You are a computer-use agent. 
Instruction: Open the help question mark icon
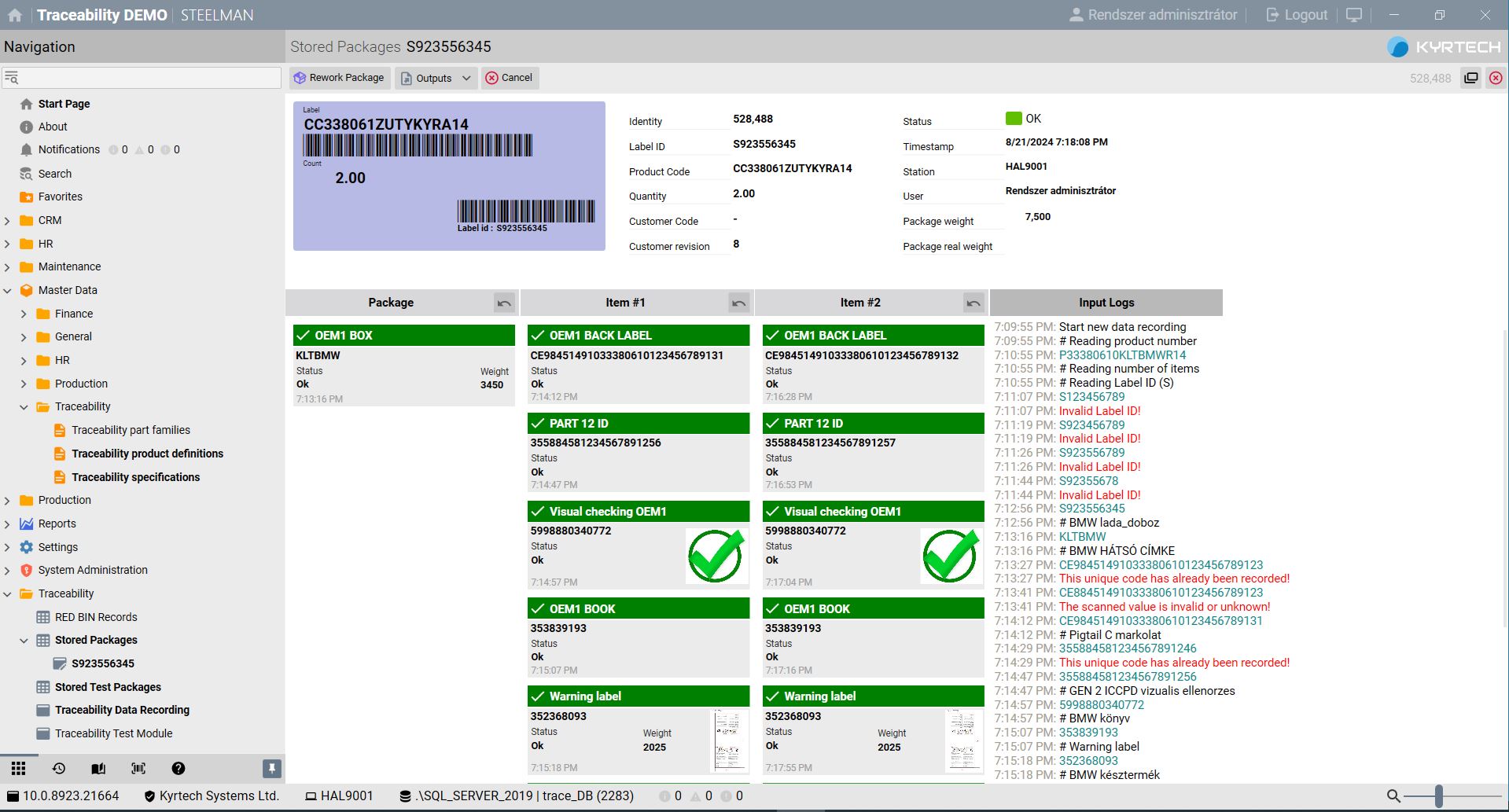tap(179, 768)
